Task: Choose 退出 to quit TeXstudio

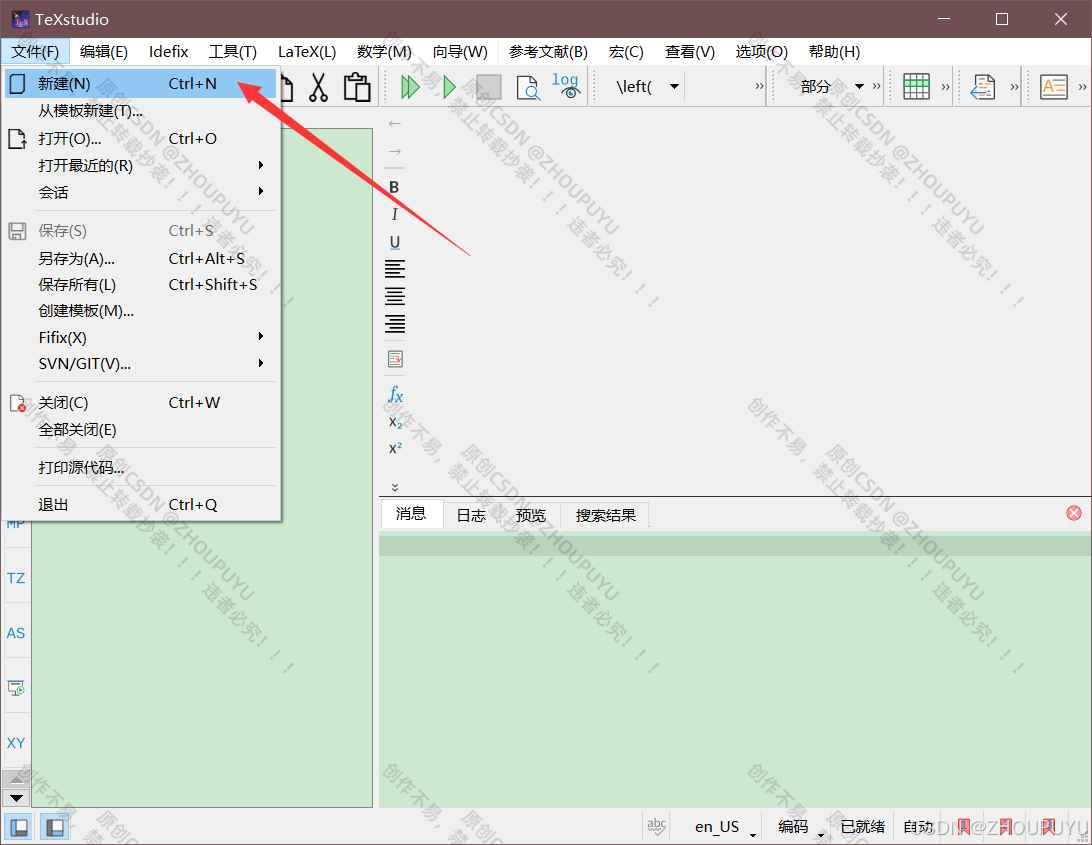Action: [141, 504]
